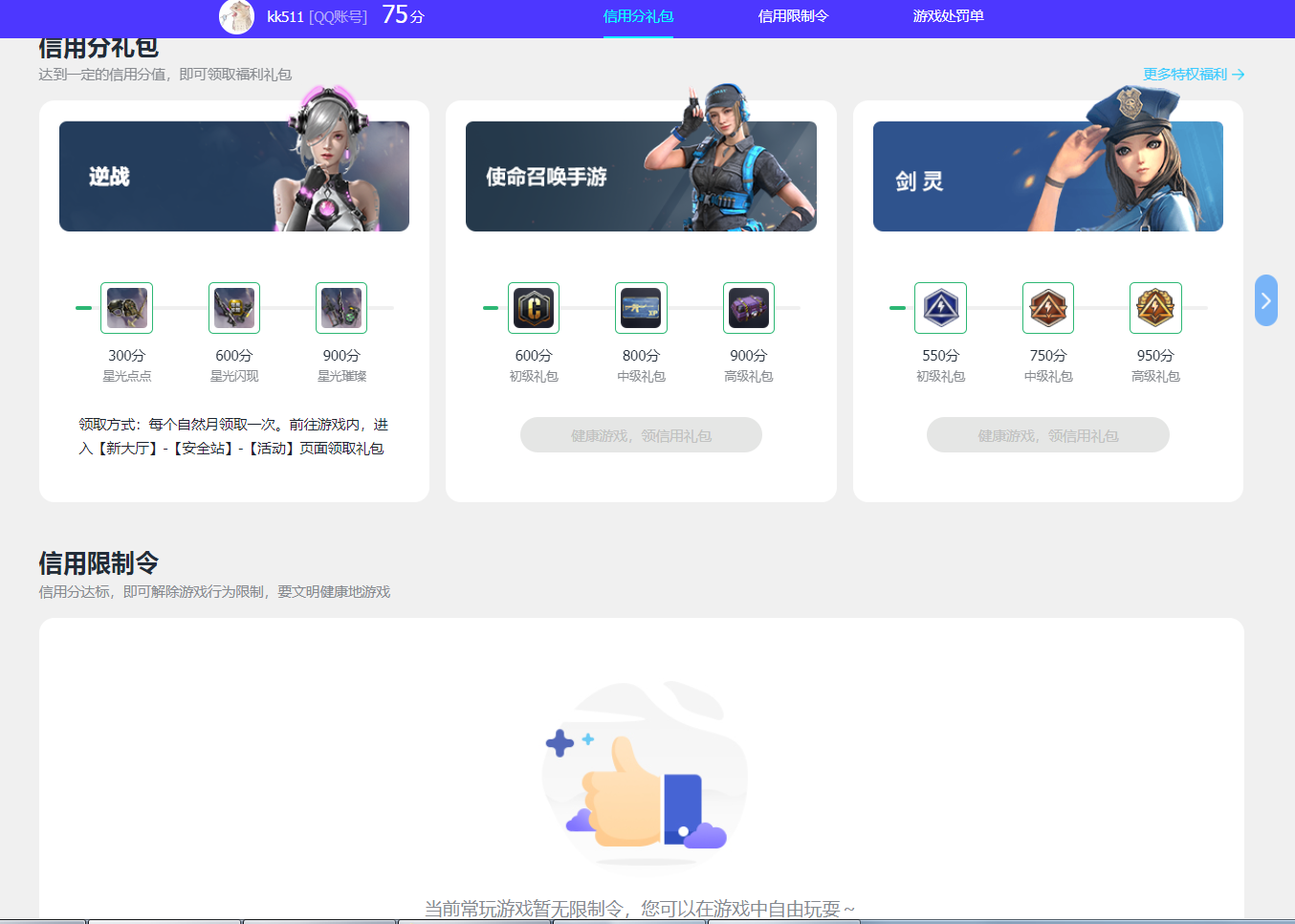Click the 当前常玩游戏暂无限制令 message
Viewport: 1295px width, 924px height.
click(640, 909)
